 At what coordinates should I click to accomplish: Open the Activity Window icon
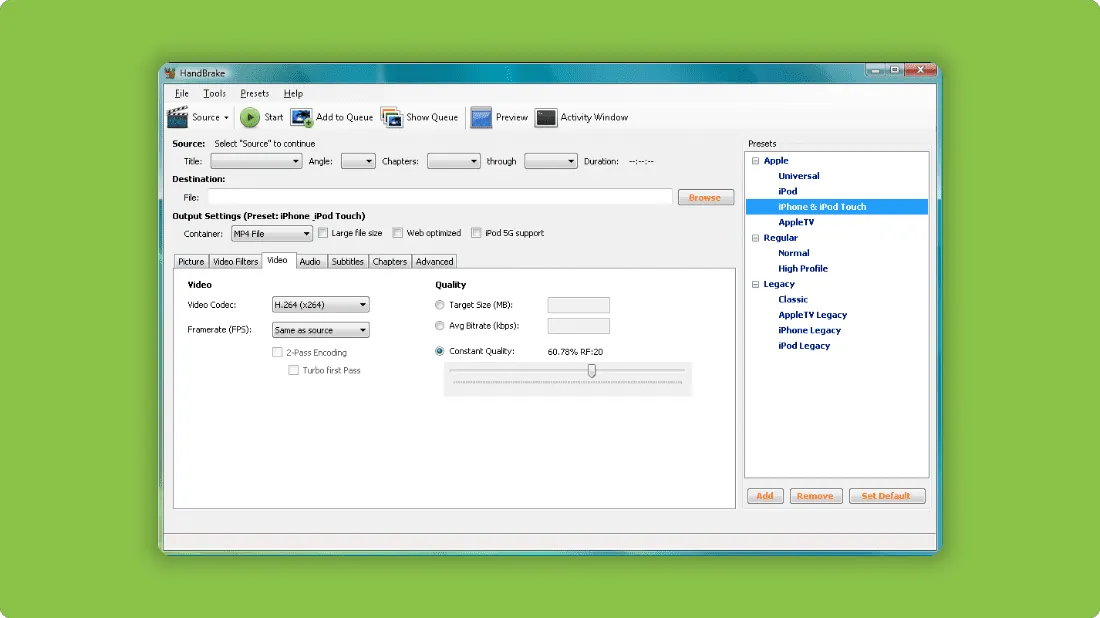(546, 117)
